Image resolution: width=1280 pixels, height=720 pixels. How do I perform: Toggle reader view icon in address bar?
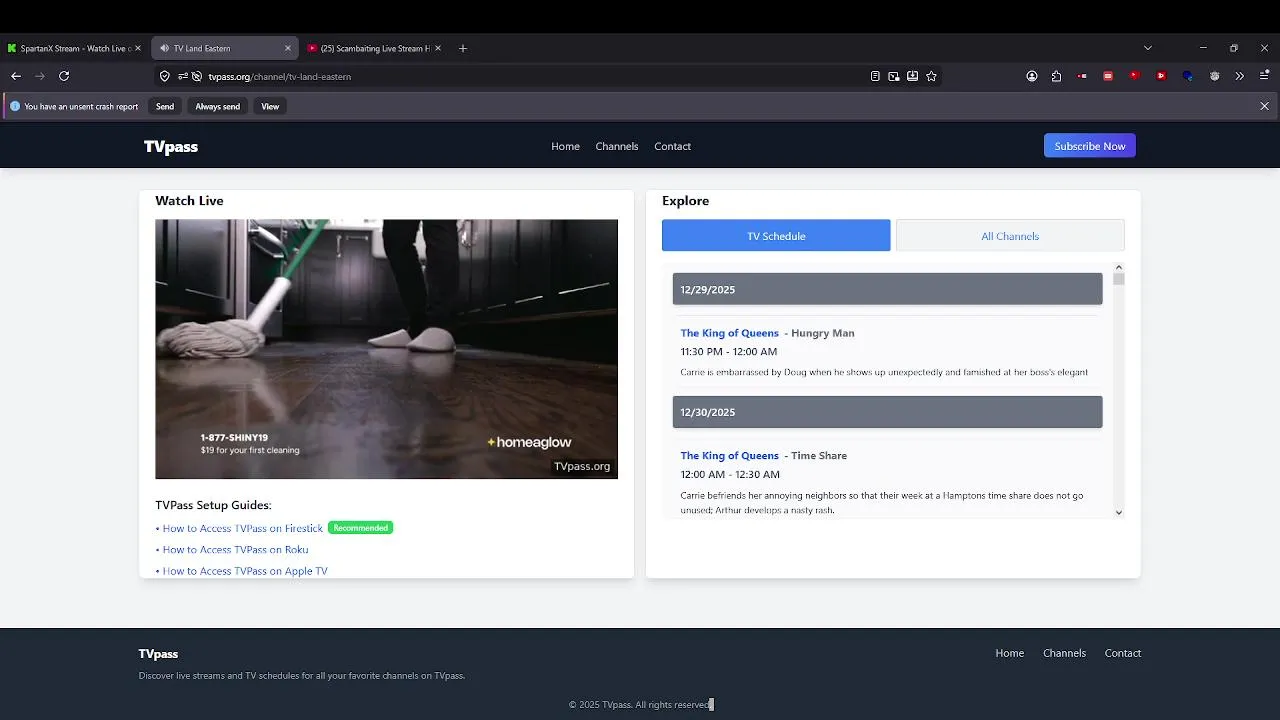[x=875, y=76]
